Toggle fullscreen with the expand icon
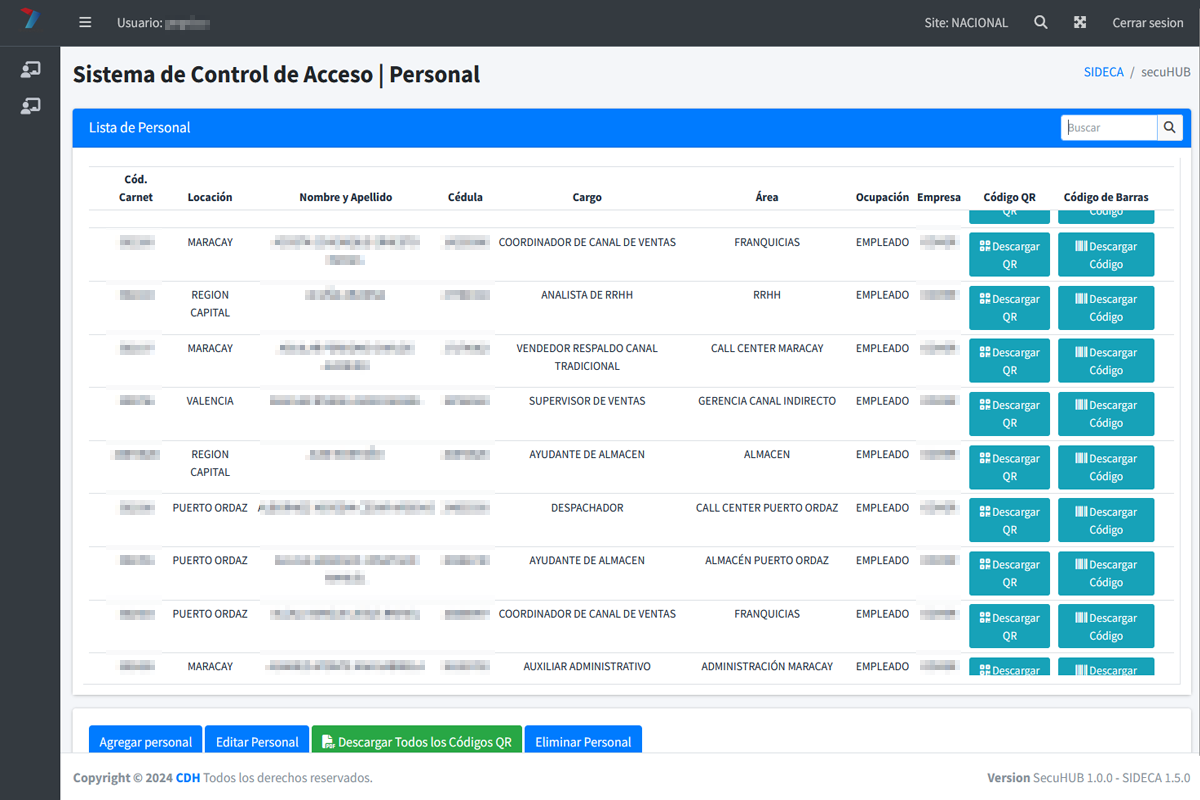This screenshot has height=800, width=1200. pyautogui.click(x=1080, y=22)
